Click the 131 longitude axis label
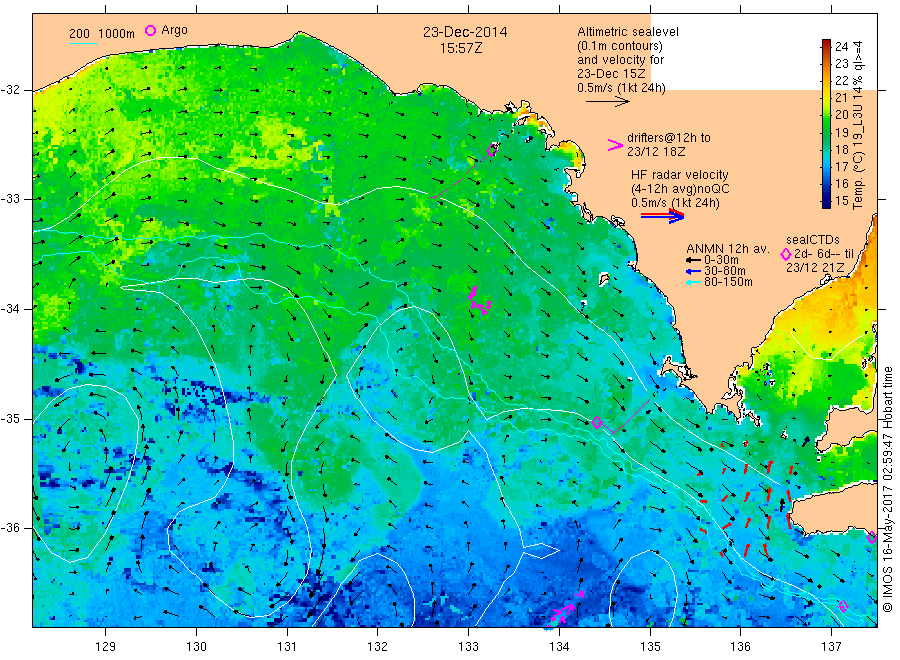 [x=287, y=647]
